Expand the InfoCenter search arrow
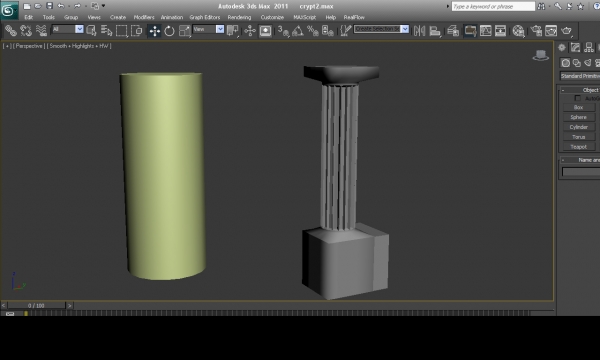This screenshot has width=600, height=360. point(448,6)
